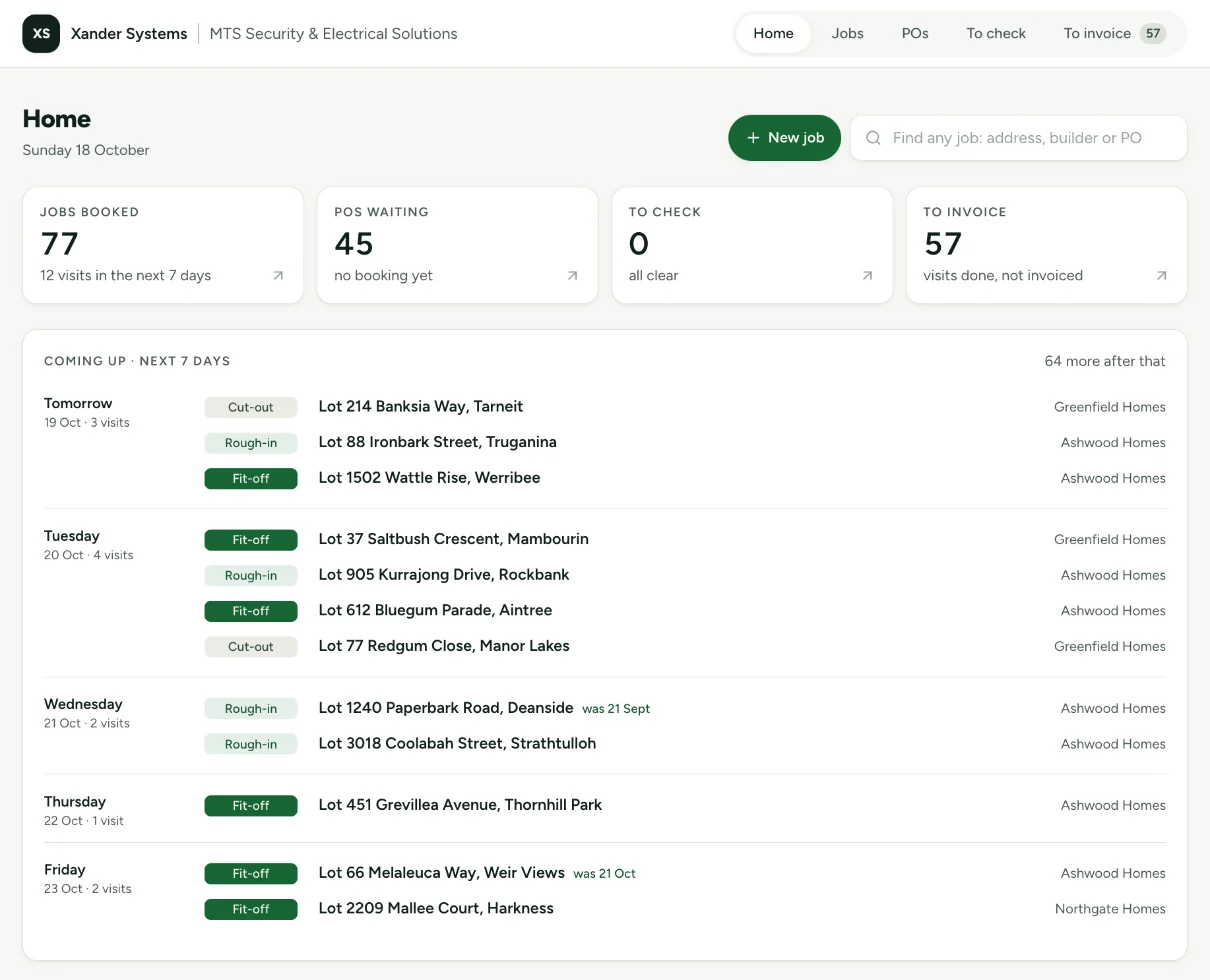
Task: Click the 'was 21 Oct' note
Action: [604, 874]
